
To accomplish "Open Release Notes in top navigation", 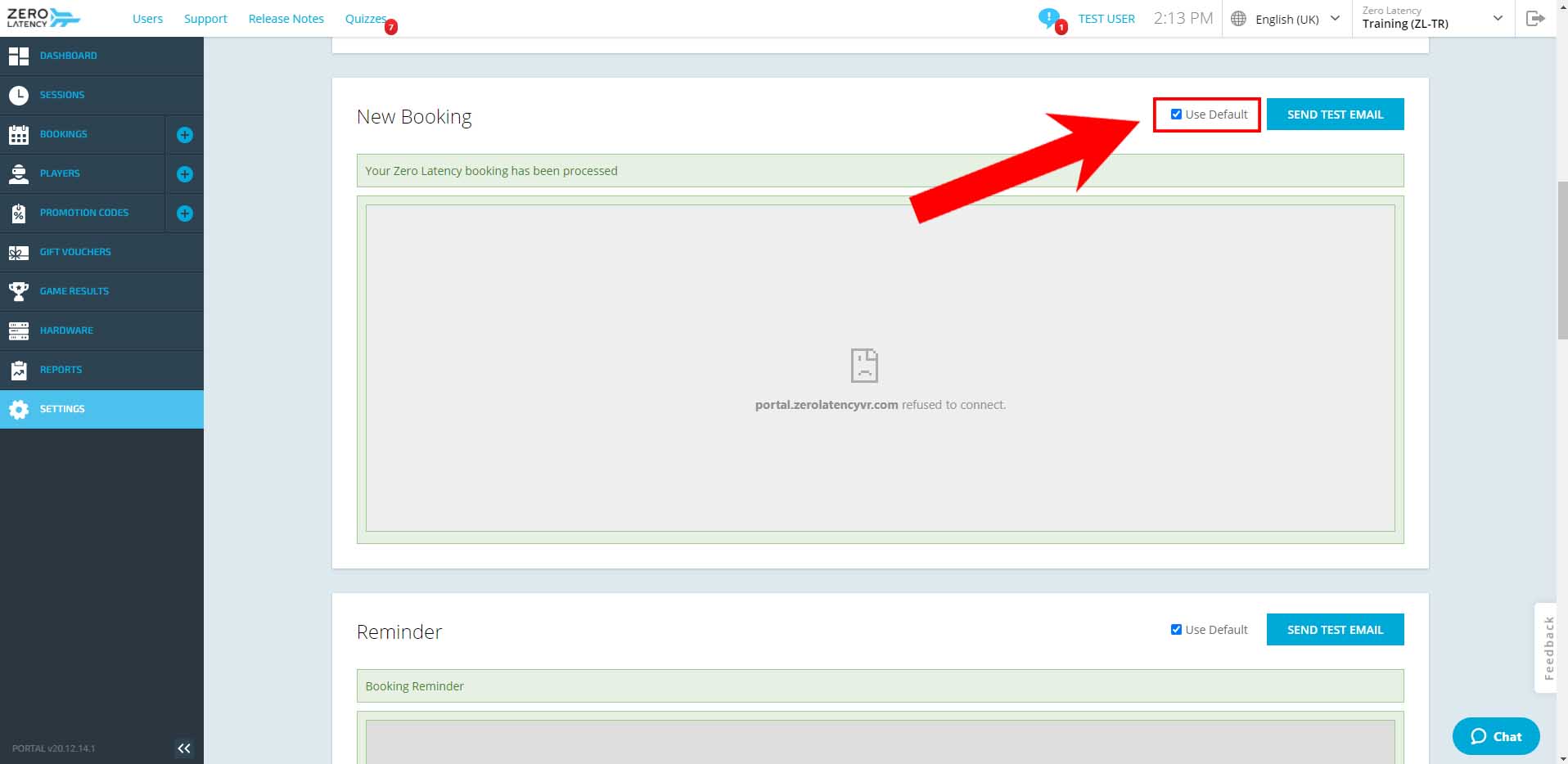I will pyautogui.click(x=286, y=19).
